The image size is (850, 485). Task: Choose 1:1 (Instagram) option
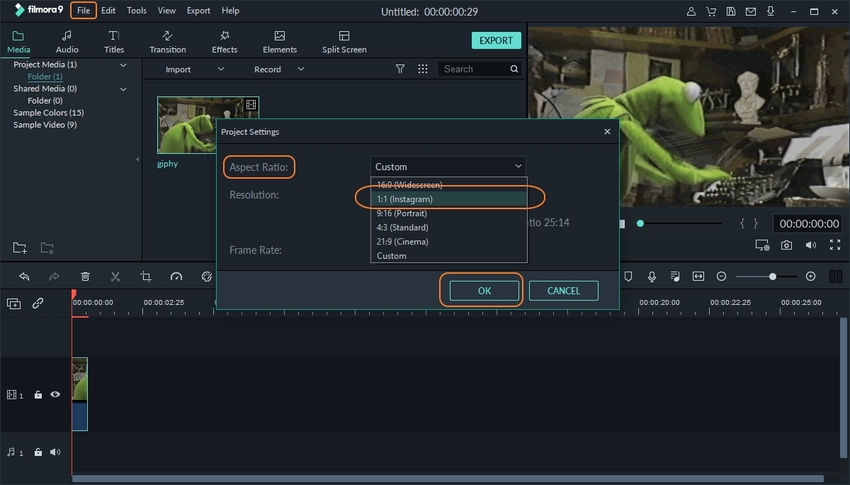[x=448, y=199]
